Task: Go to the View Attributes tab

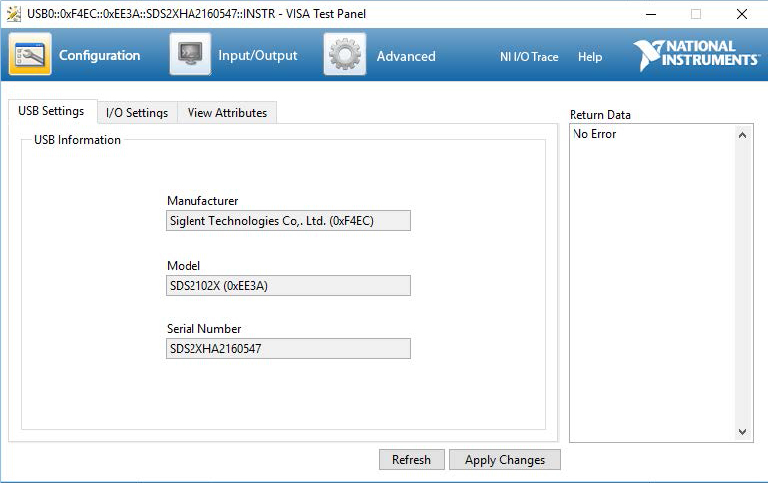Action: point(227,113)
